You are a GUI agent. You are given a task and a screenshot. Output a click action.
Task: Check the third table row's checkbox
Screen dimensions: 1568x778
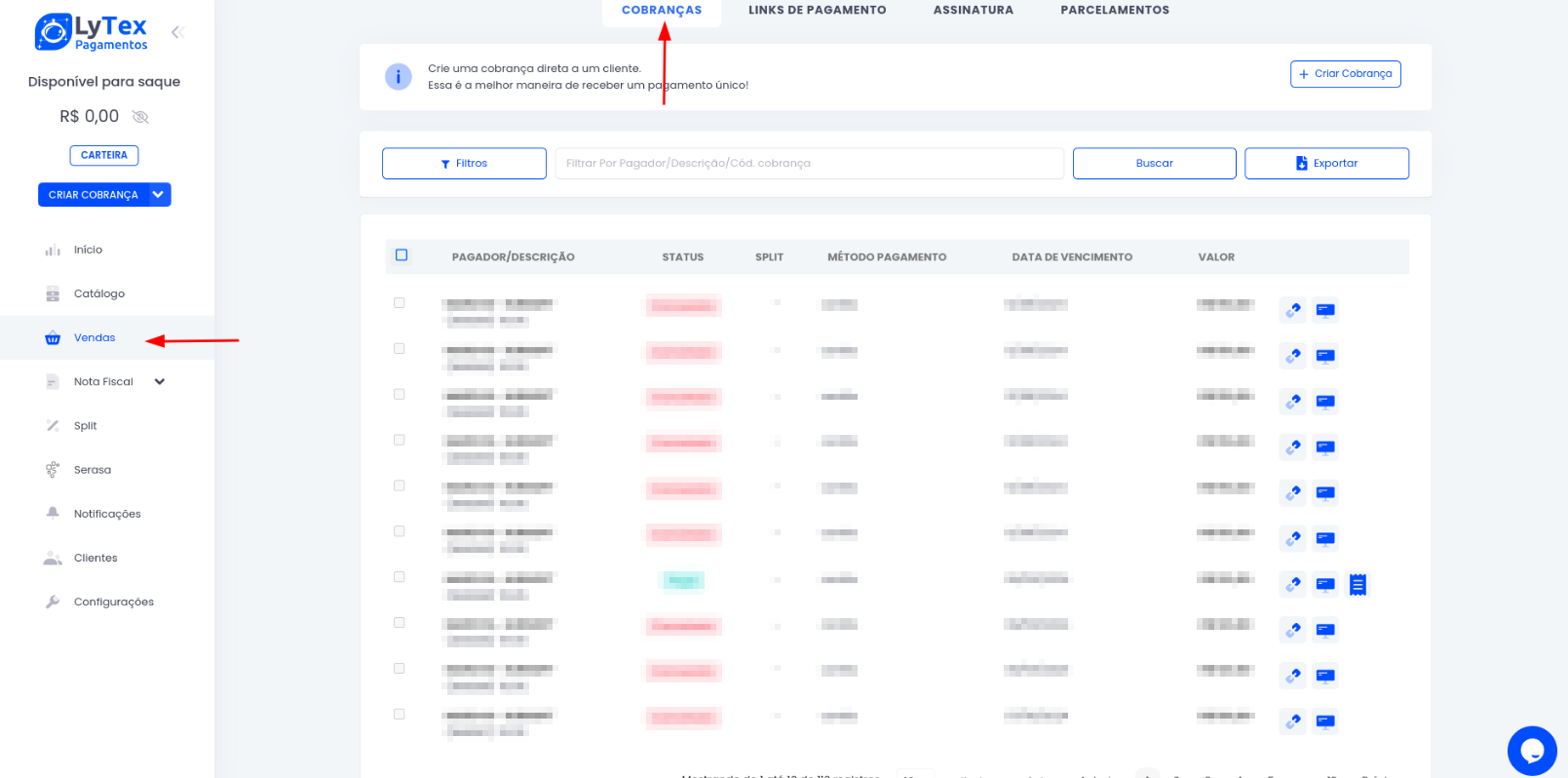click(400, 395)
